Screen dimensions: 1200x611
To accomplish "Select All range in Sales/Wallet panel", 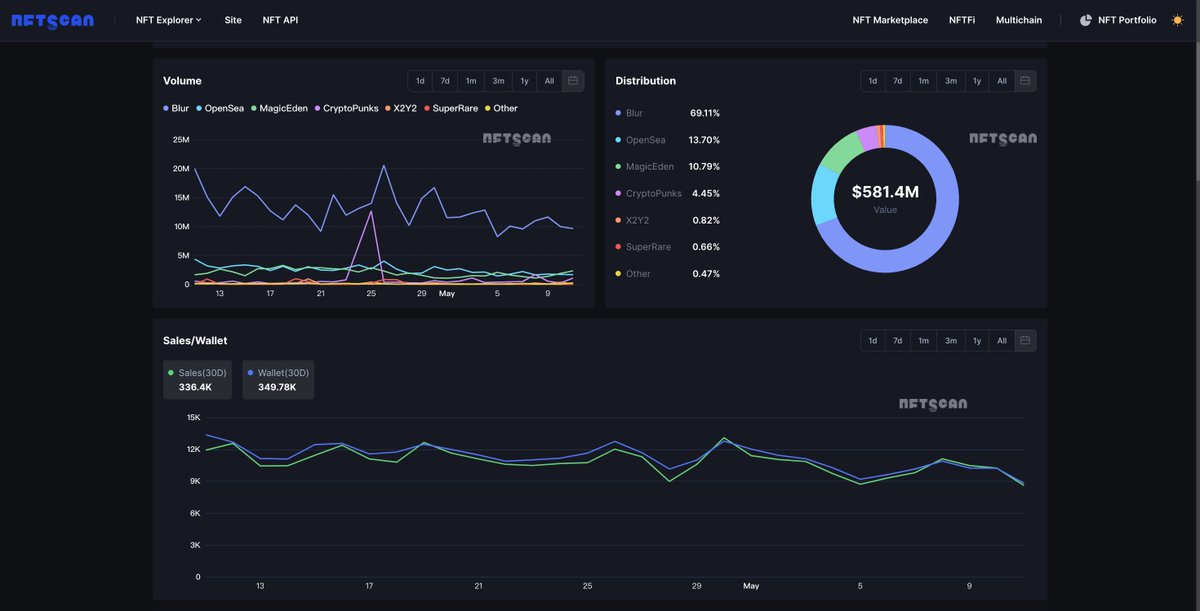I will 1002,341.
